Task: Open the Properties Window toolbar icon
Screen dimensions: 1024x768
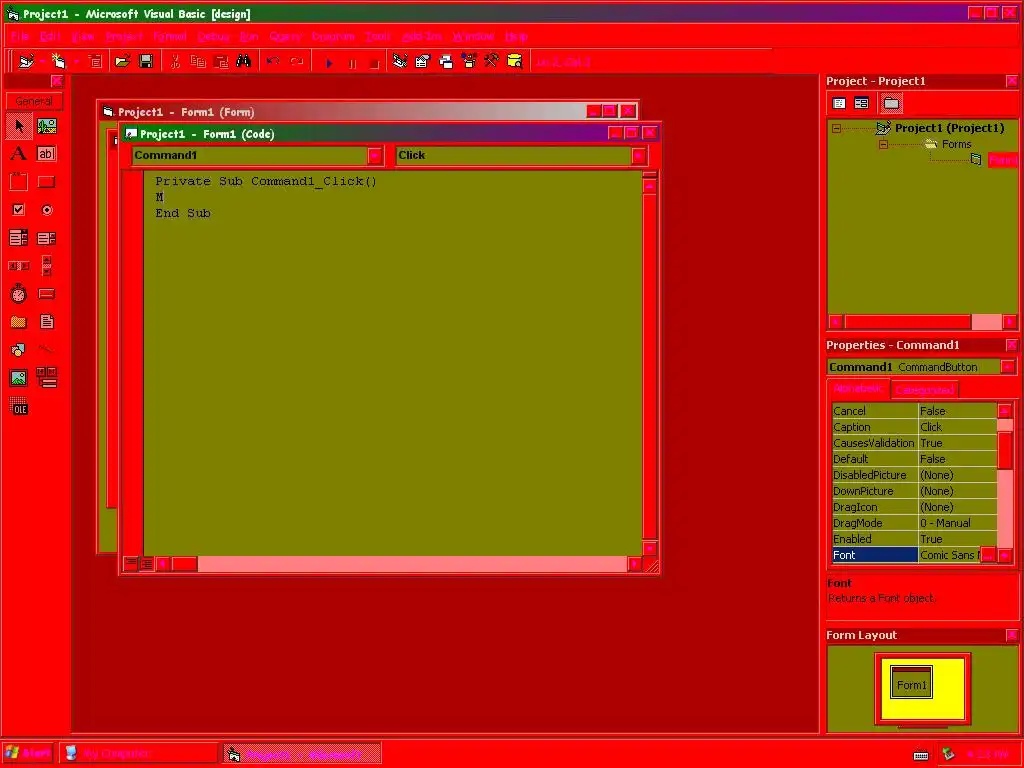Action: (x=423, y=61)
